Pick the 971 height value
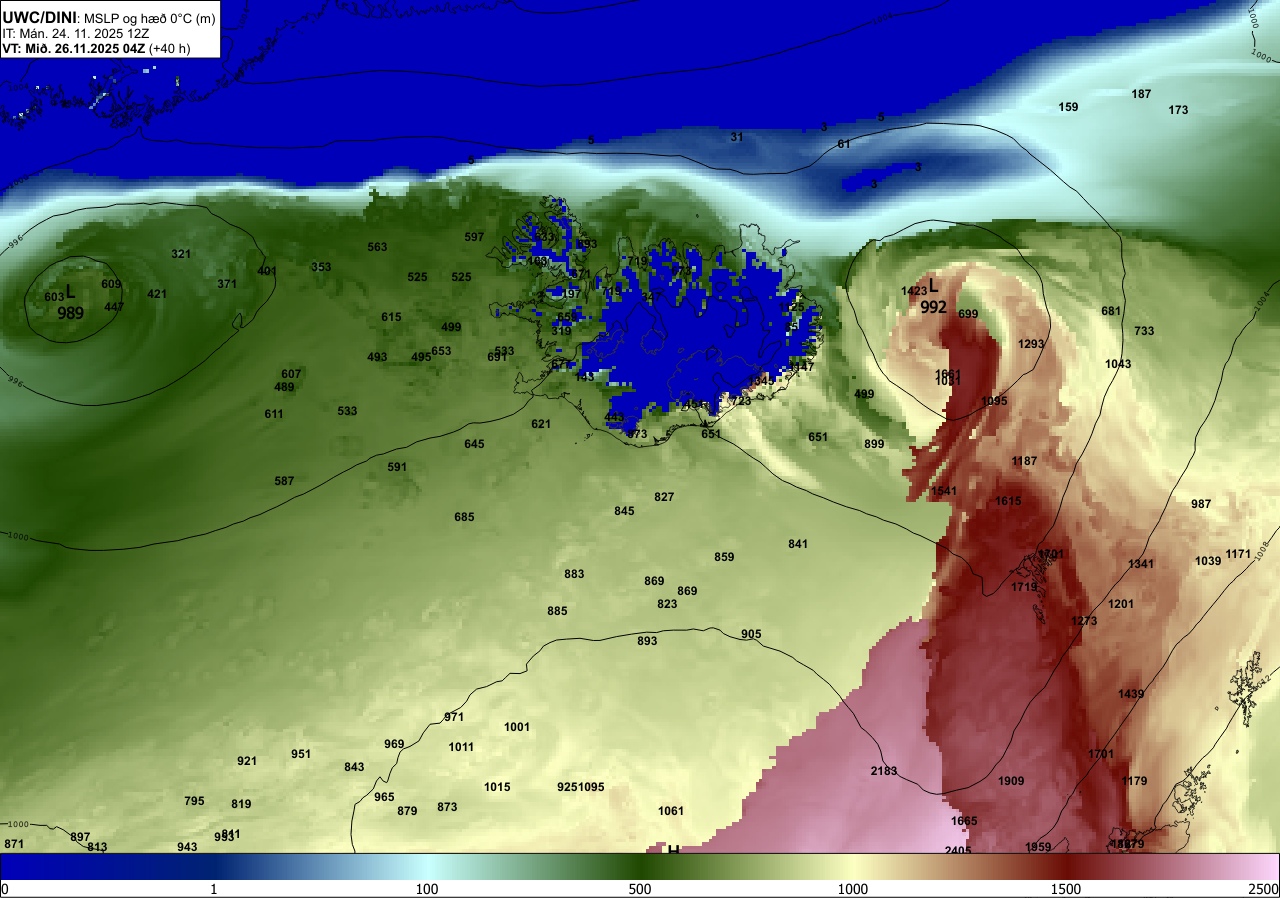 (454, 717)
